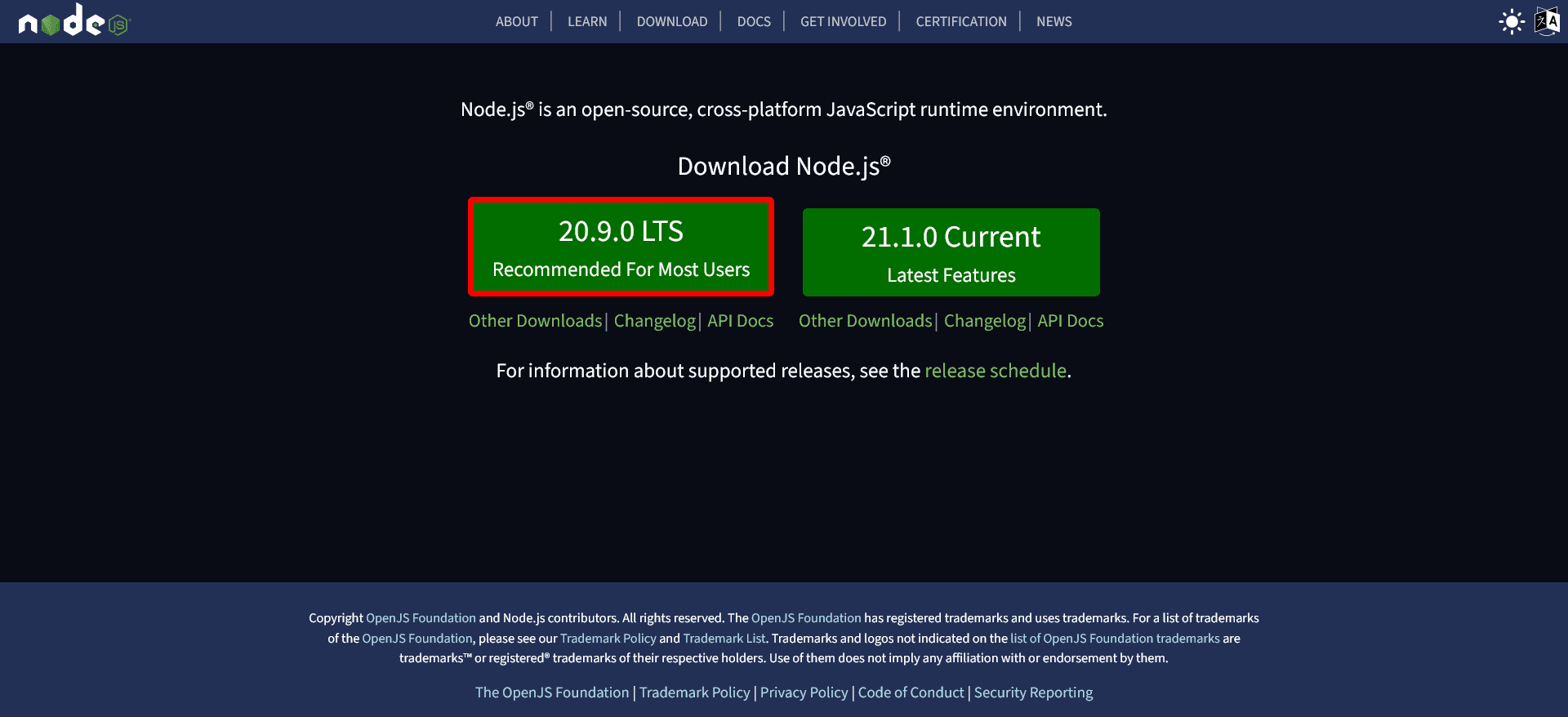Viewport: 1568px width, 717px height.
Task: Open OpenJS Foundation link after "of the"
Action: tap(417, 639)
